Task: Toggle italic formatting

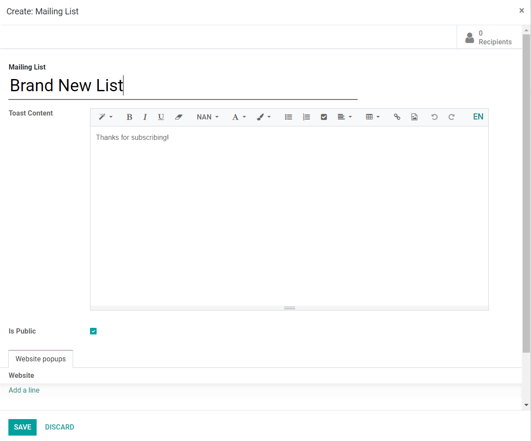Action: [x=145, y=117]
